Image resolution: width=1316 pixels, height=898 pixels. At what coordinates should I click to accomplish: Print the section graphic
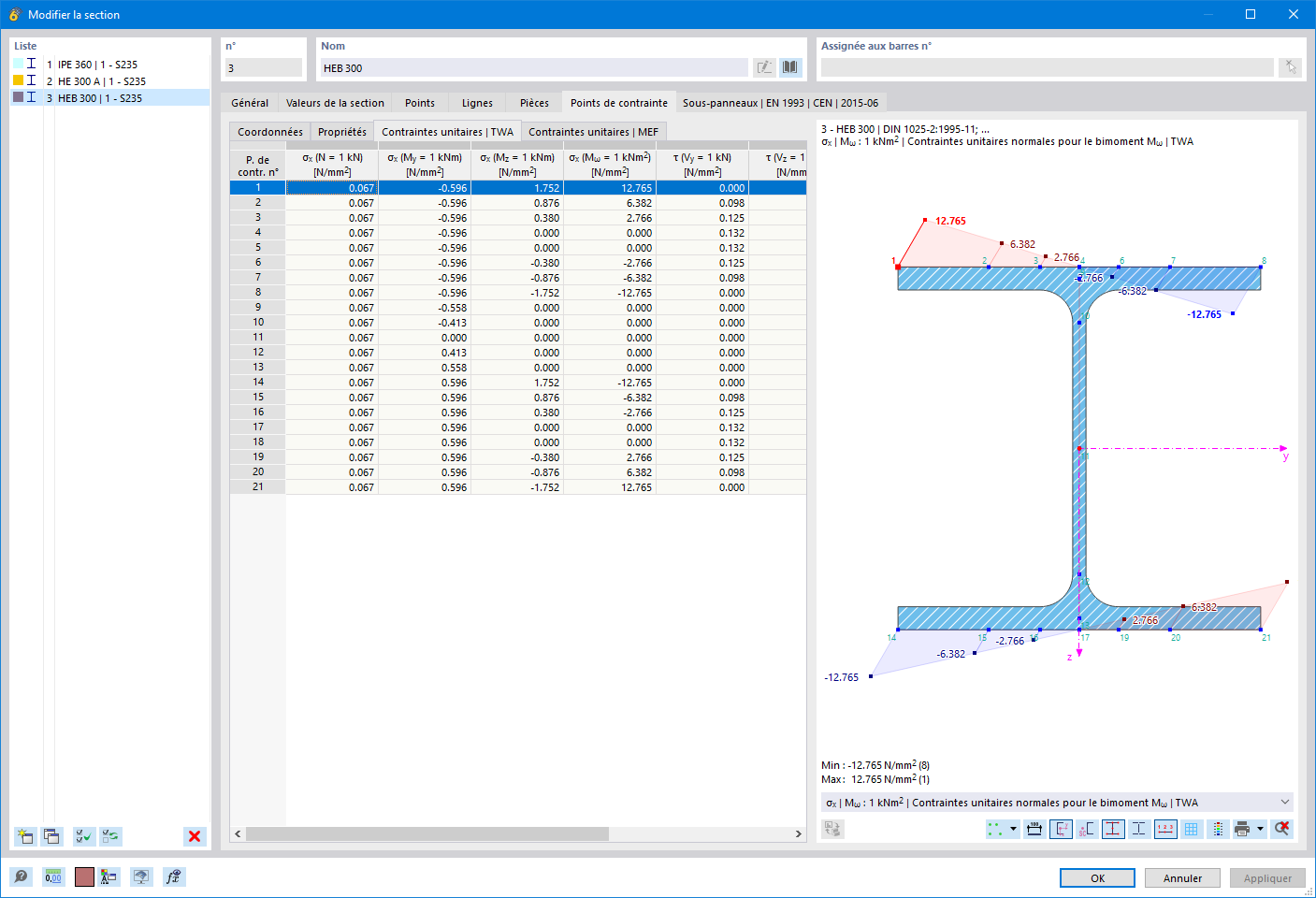click(1242, 829)
